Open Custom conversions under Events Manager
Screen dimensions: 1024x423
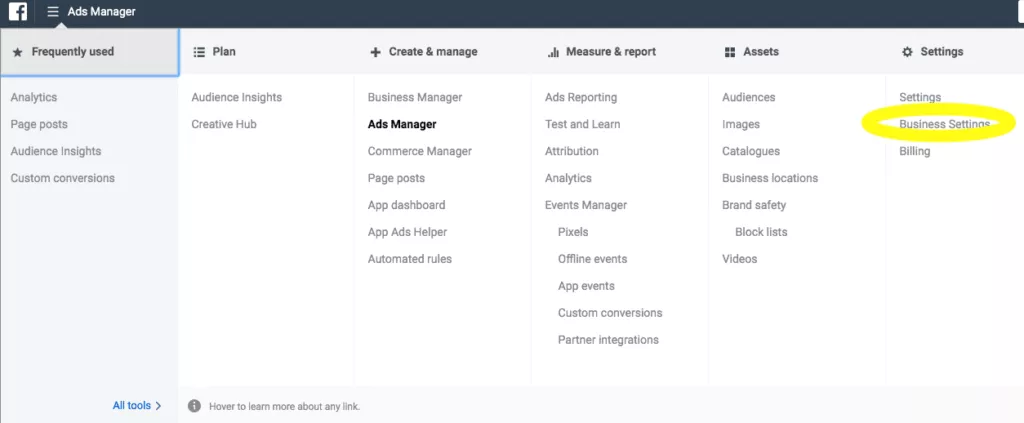[x=610, y=313]
